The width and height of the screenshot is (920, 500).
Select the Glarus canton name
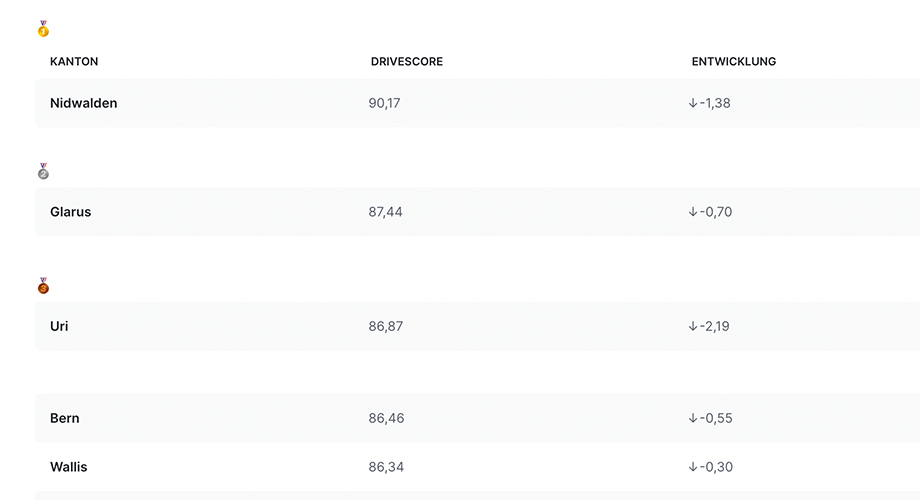tap(70, 212)
